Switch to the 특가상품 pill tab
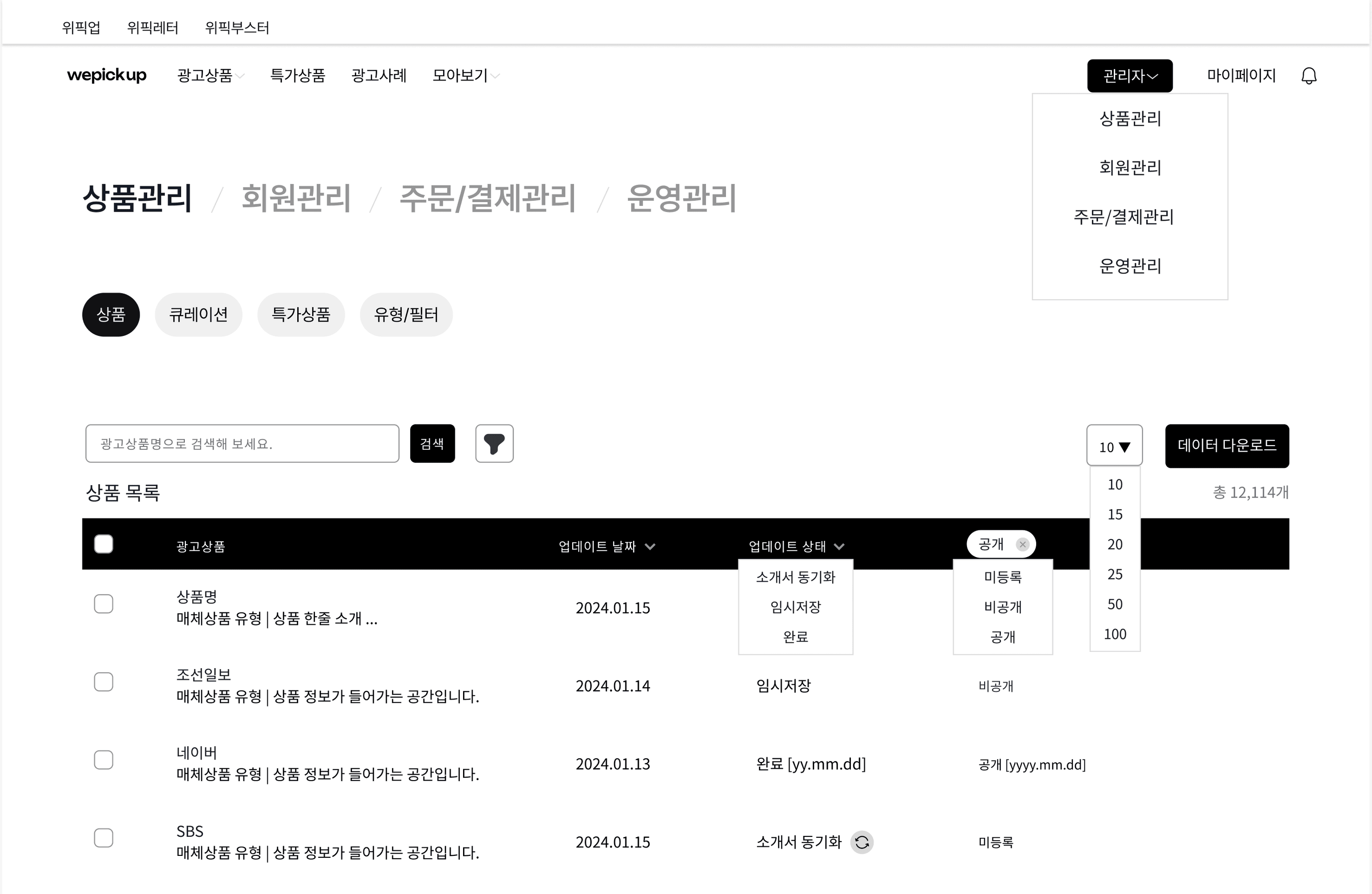Image resolution: width=1372 pixels, height=894 pixels. 301,315
